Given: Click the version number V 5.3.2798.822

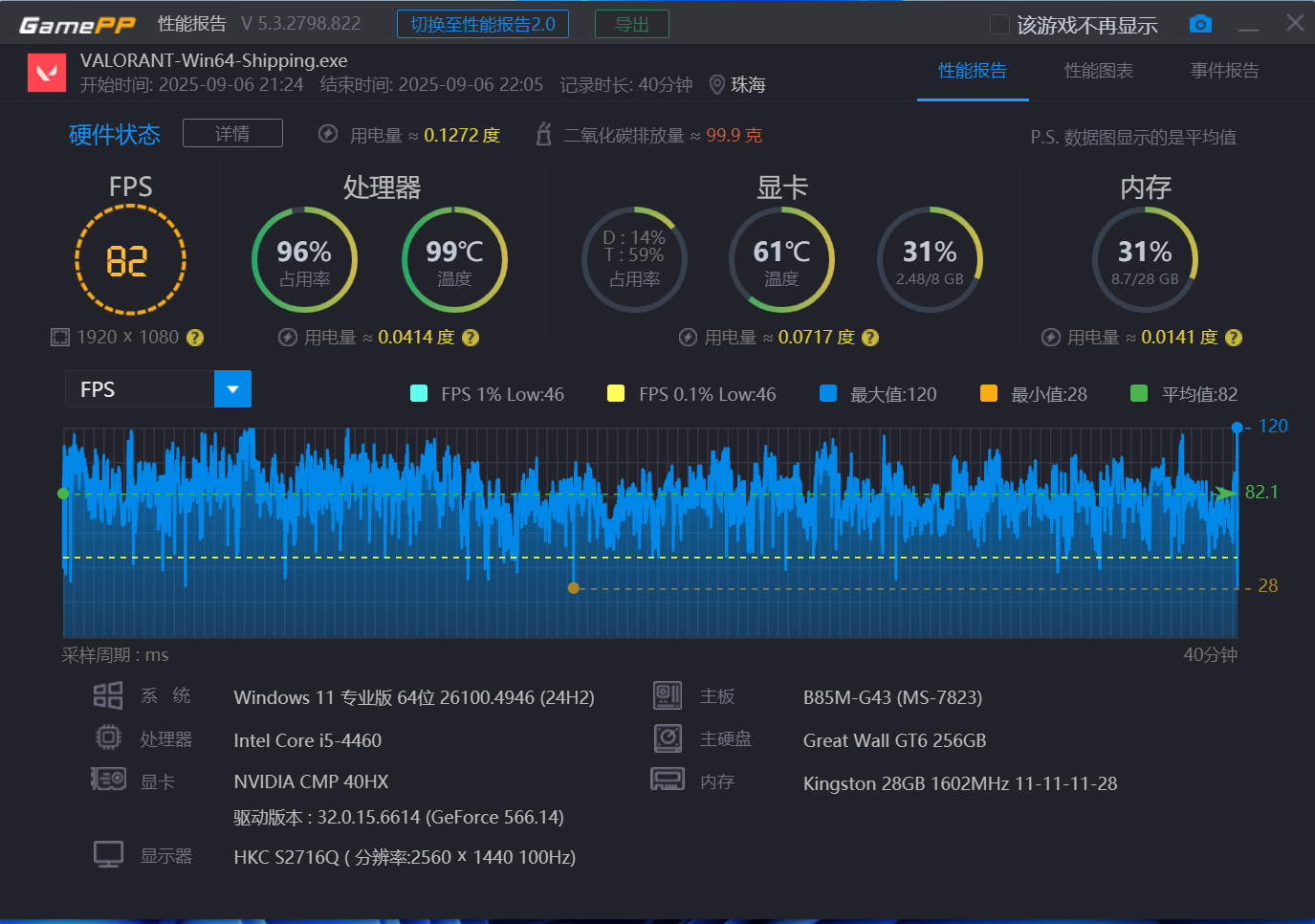Looking at the screenshot, I should (x=301, y=24).
